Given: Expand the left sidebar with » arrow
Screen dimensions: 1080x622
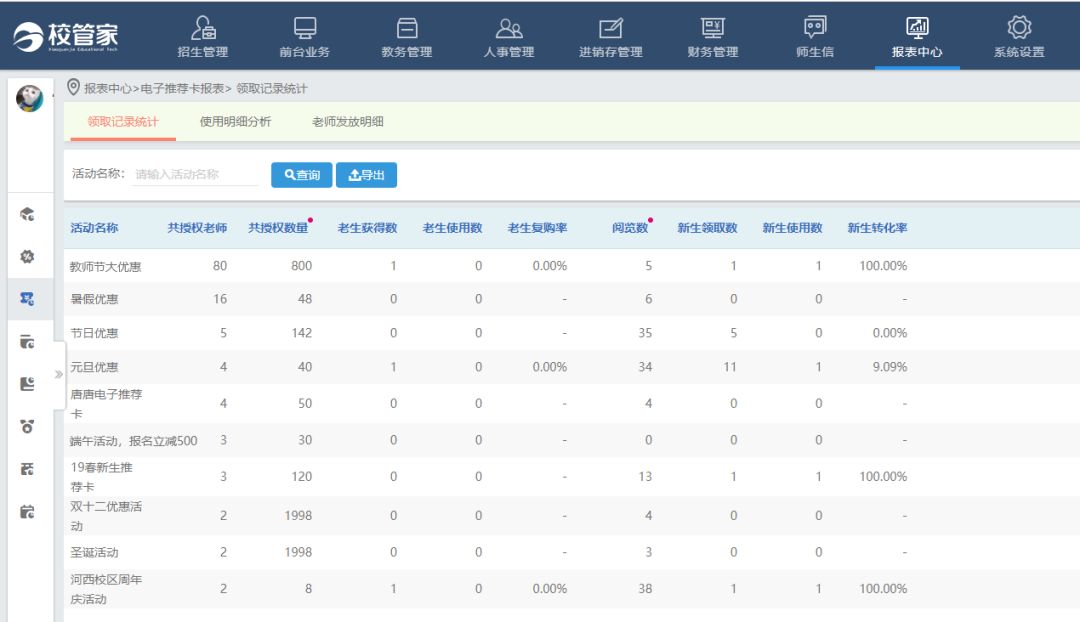Looking at the screenshot, I should pos(58,375).
